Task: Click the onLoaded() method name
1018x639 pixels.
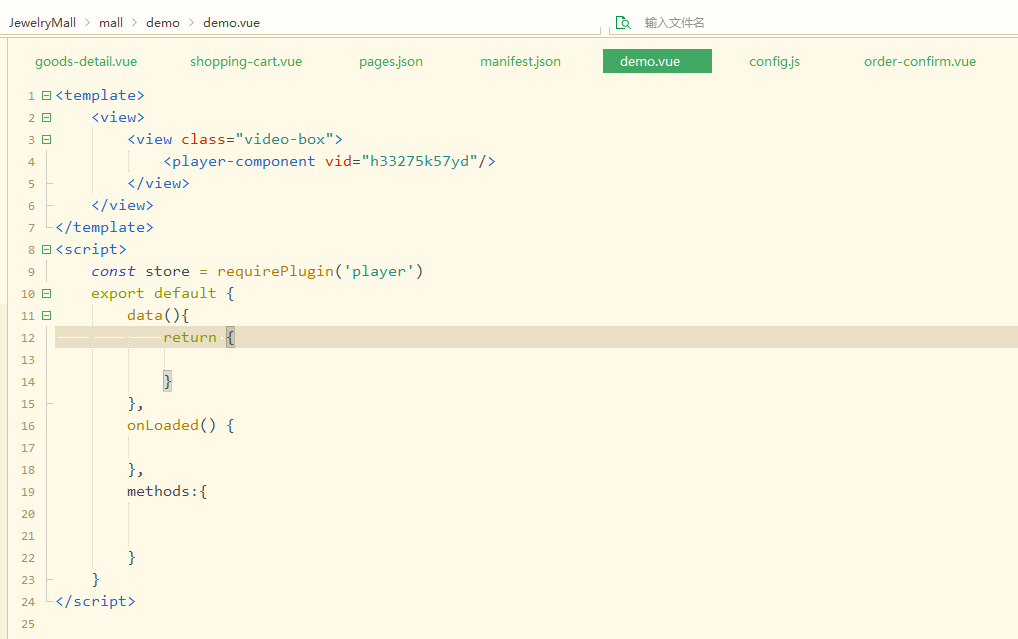Action: (171, 425)
